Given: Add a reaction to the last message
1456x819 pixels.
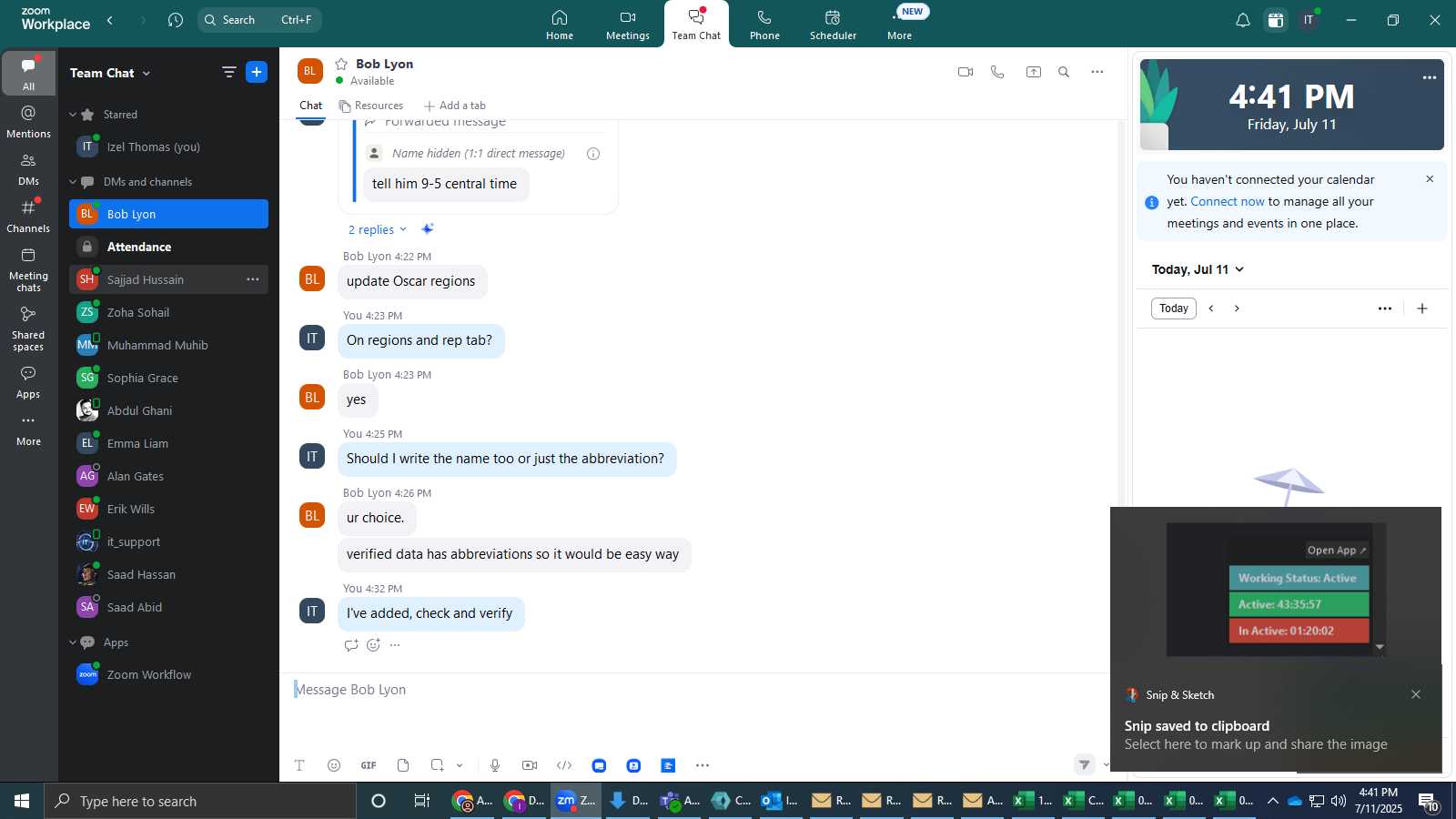Looking at the screenshot, I should pyautogui.click(x=373, y=645).
